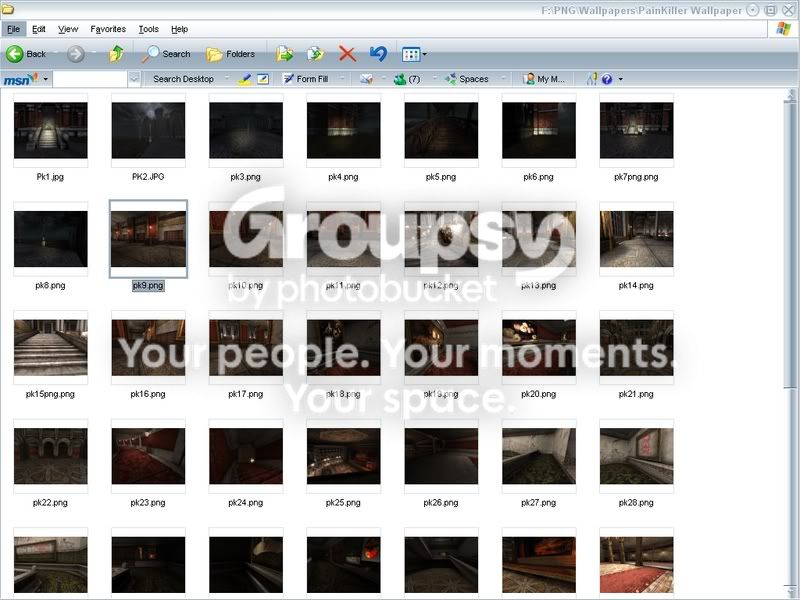800x600 pixels.
Task: Click the file name PK2.JPG
Action: pyautogui.click(x=148, y=177)
